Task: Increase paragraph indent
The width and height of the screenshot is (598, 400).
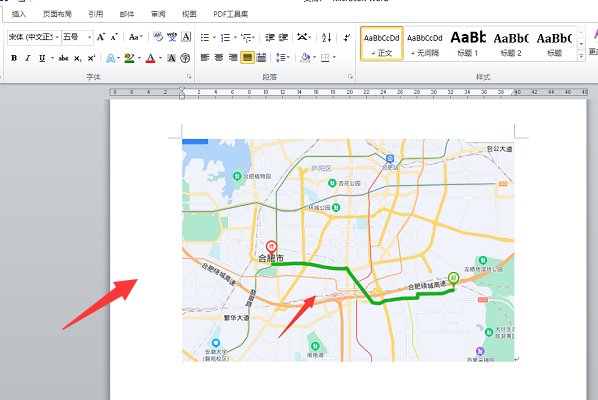Action: tap(283, 37)
